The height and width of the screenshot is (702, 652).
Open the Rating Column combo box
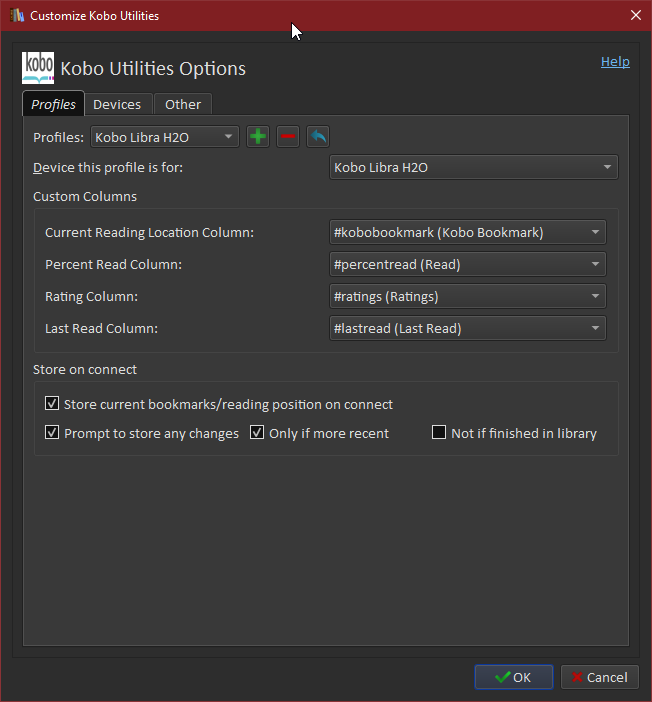468,296
